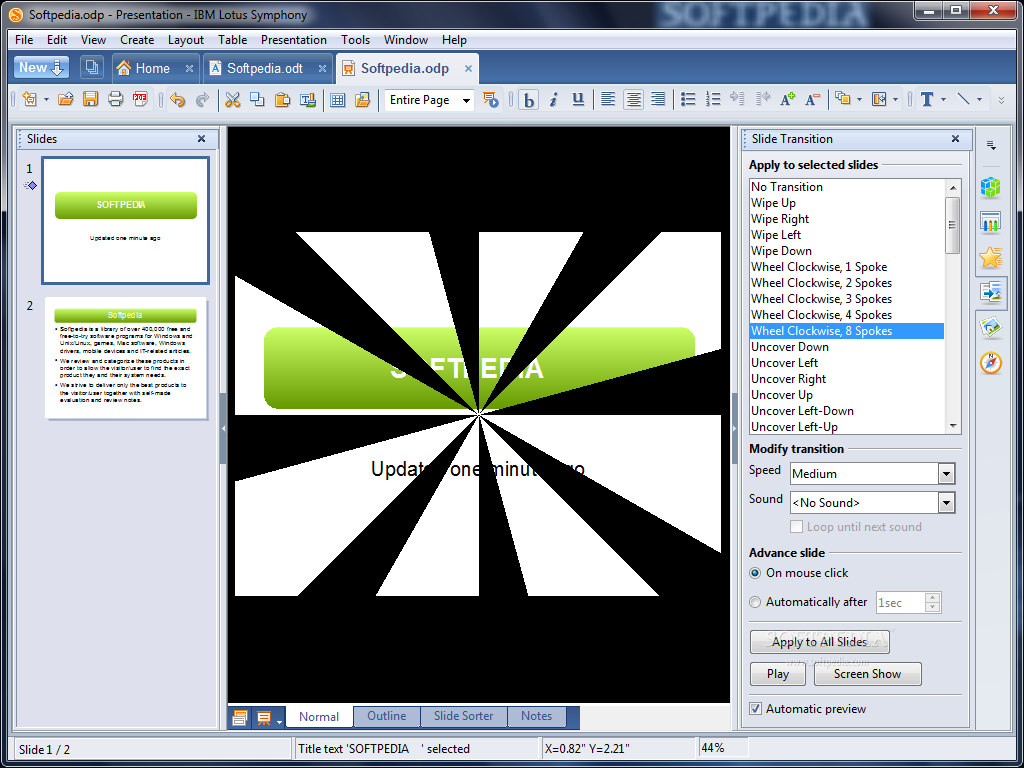
Task: Expand presentation view dropdown near Normal tab
Action: coord(280,722)
